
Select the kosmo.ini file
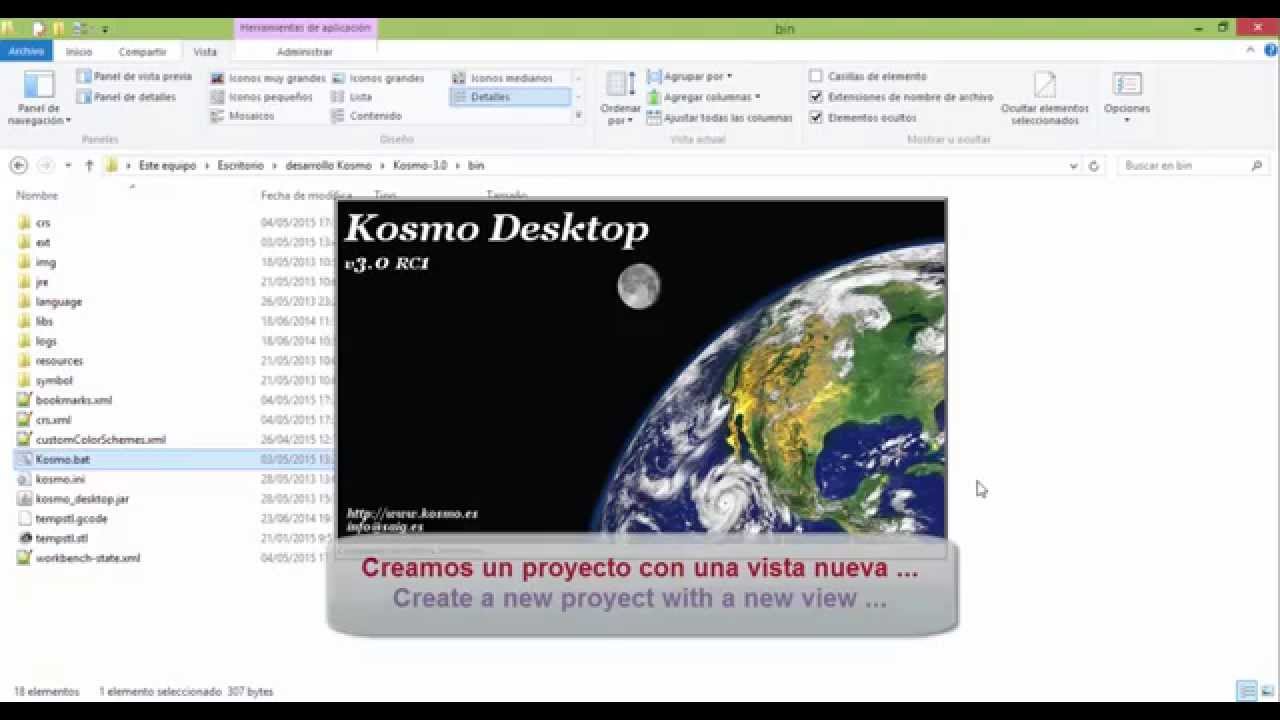point(60,479)
